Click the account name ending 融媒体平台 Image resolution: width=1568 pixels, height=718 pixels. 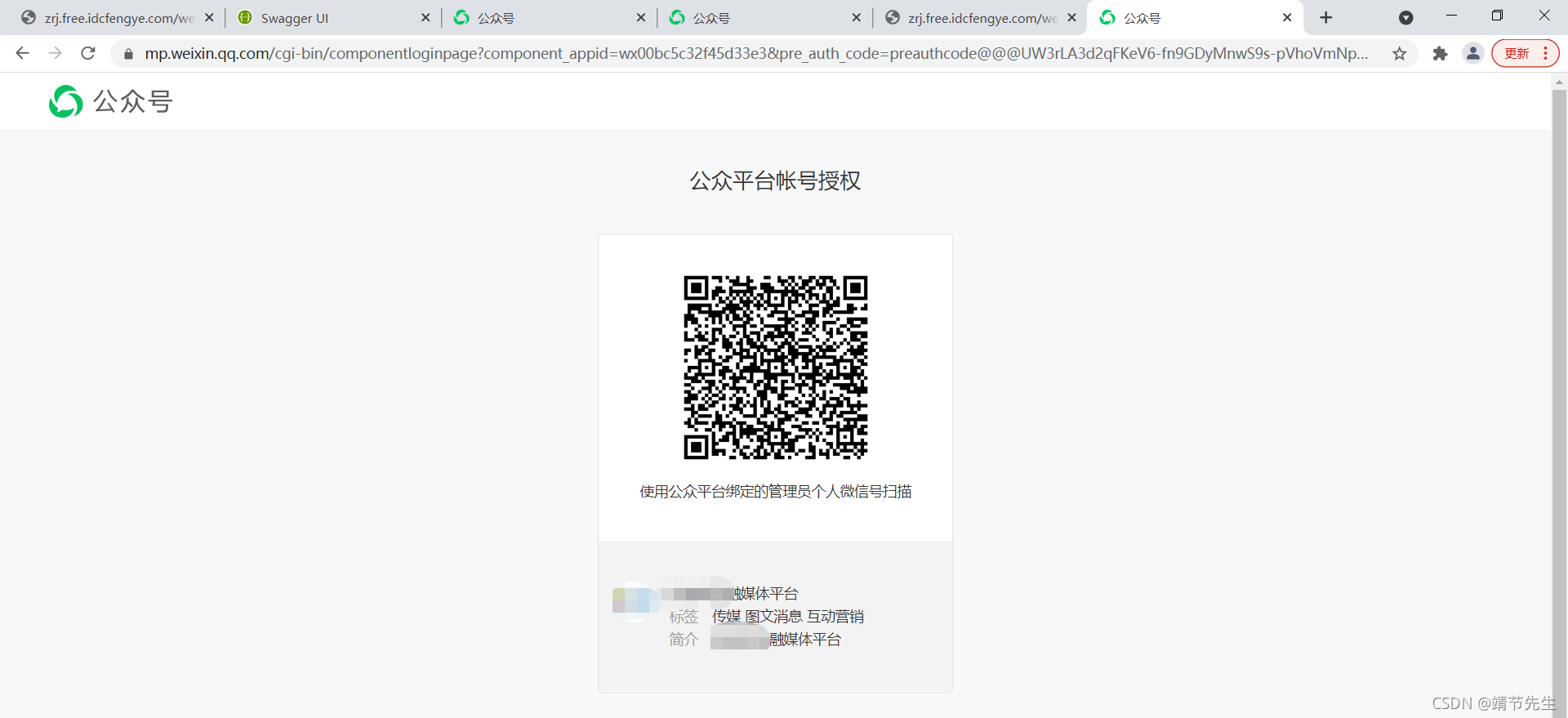click(x=729, y=593)
